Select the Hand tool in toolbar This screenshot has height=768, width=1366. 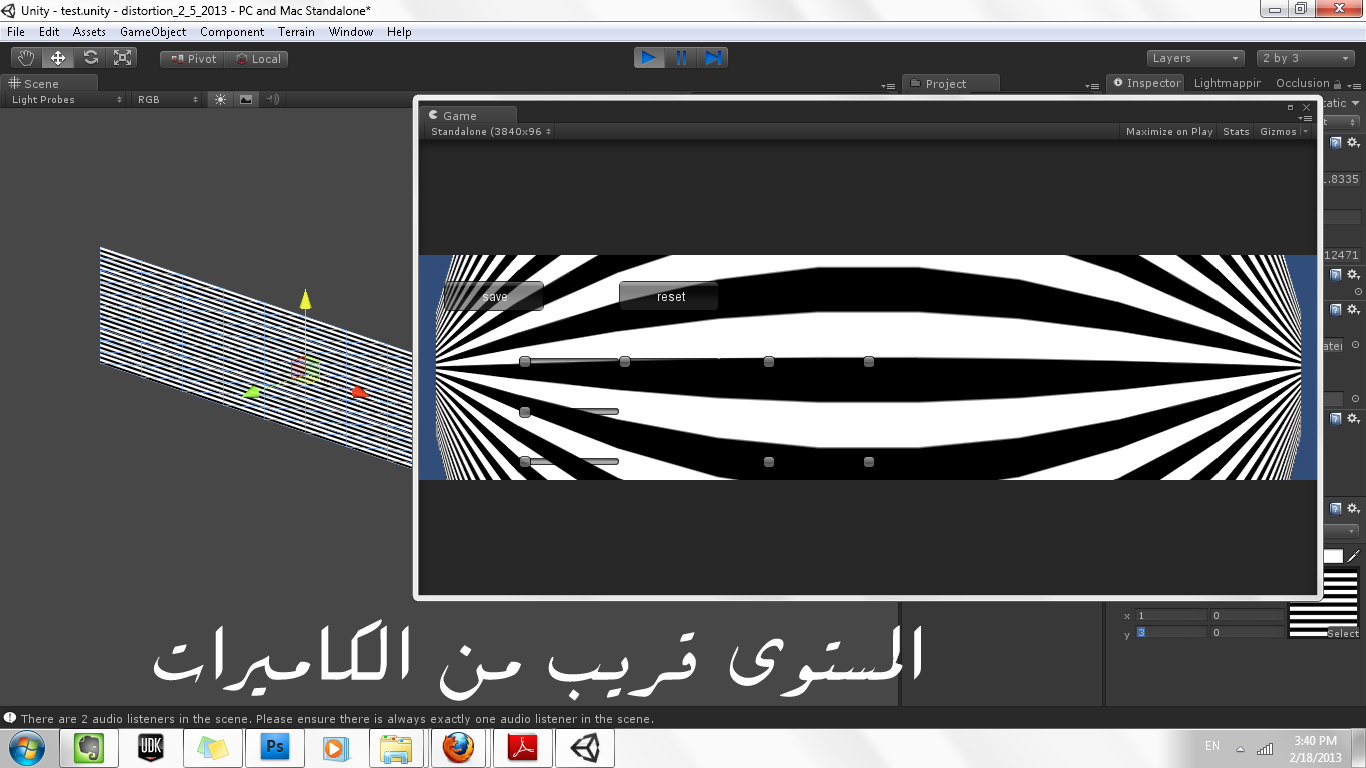(x=26, y=58)
